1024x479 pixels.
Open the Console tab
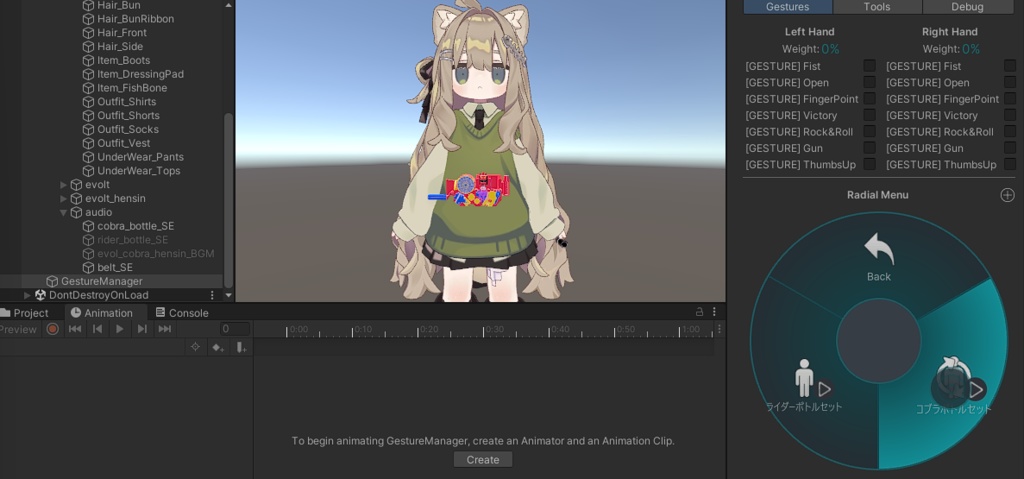[182, 313]
